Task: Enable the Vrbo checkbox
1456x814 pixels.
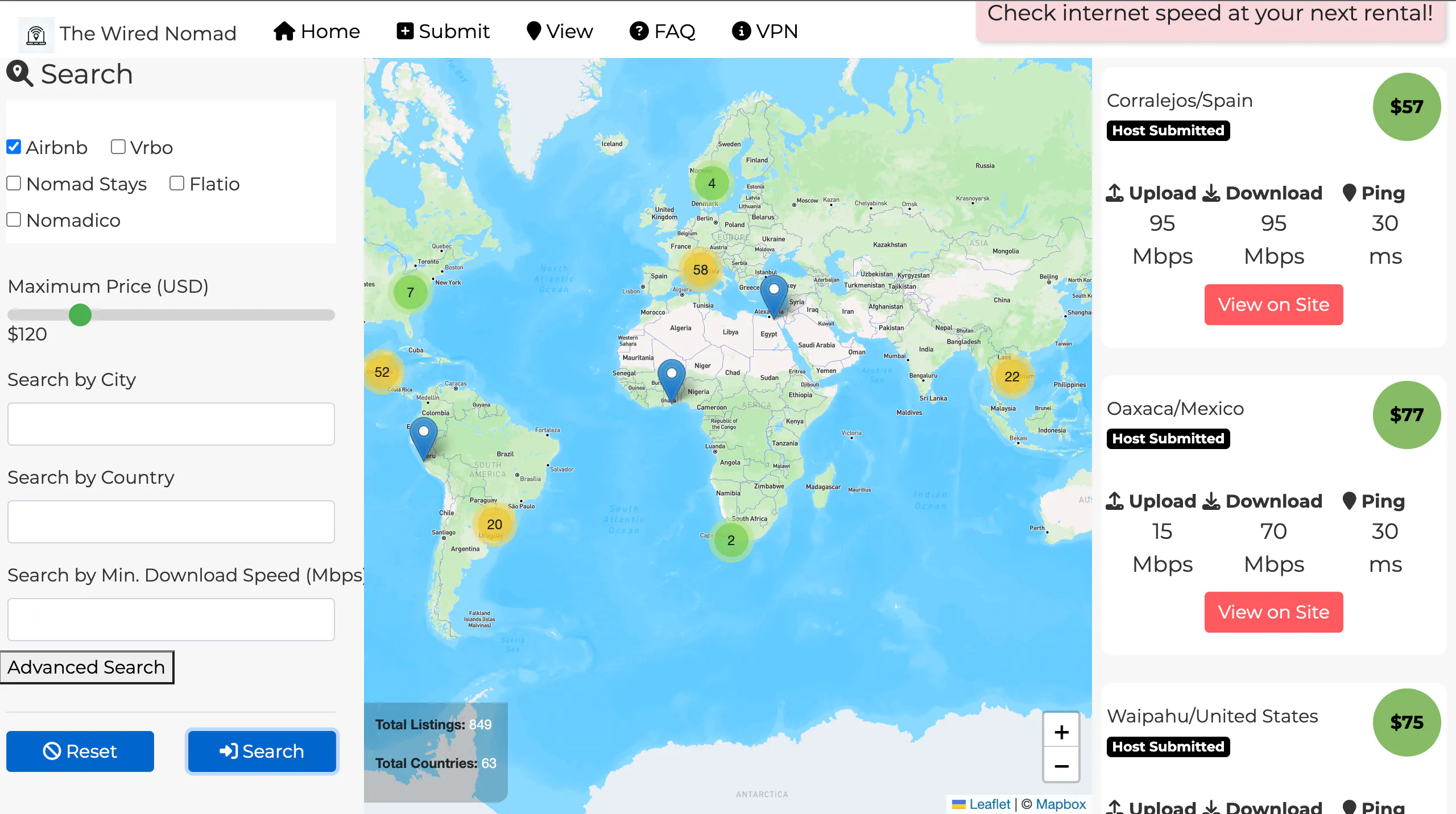Action: pyautogui.click(x=118, y=147)
